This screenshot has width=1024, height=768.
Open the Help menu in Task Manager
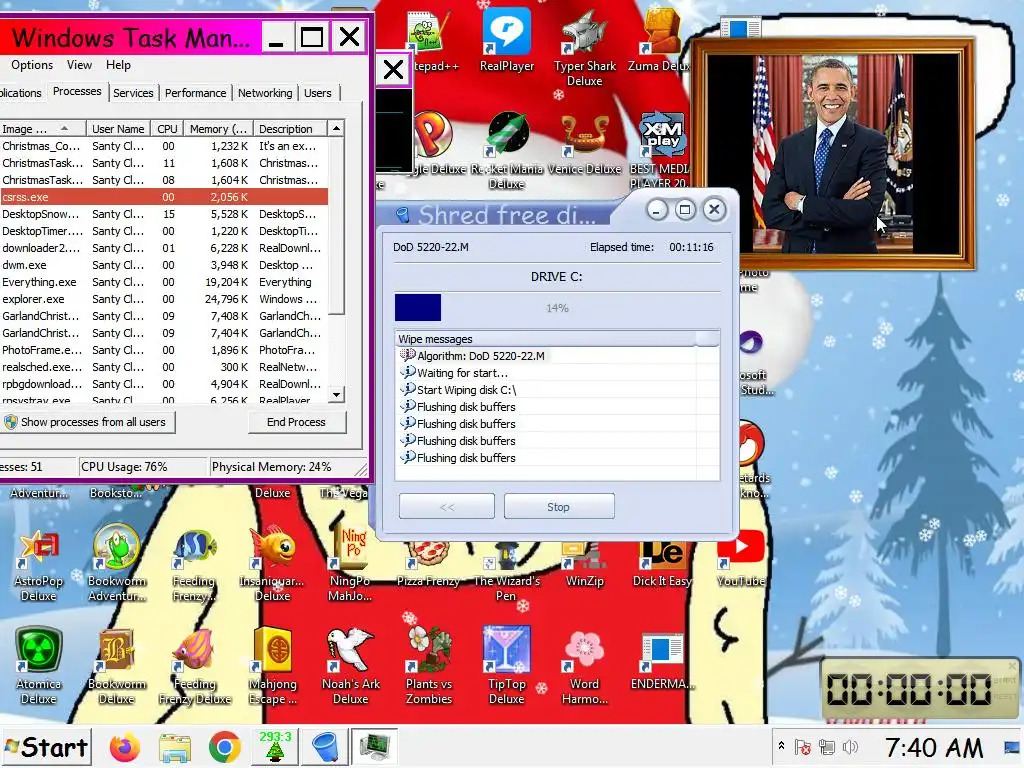click(118, 65)
